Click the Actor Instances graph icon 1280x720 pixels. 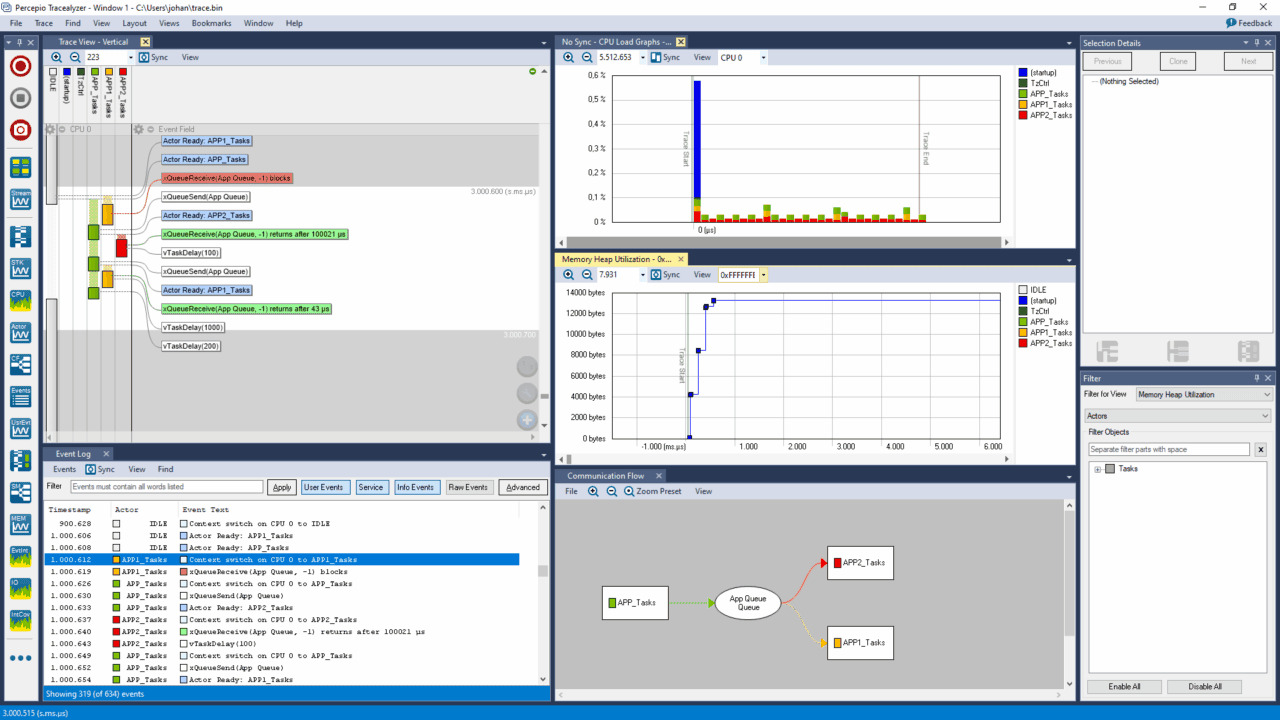(x=20, y=332)
